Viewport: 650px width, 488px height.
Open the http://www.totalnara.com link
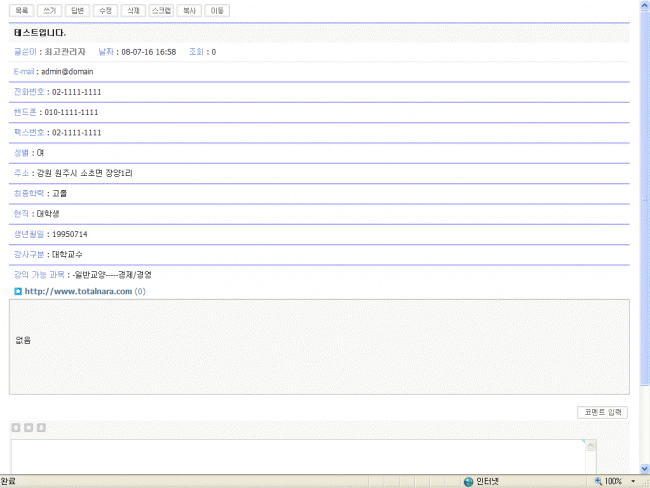click(78, 291)
